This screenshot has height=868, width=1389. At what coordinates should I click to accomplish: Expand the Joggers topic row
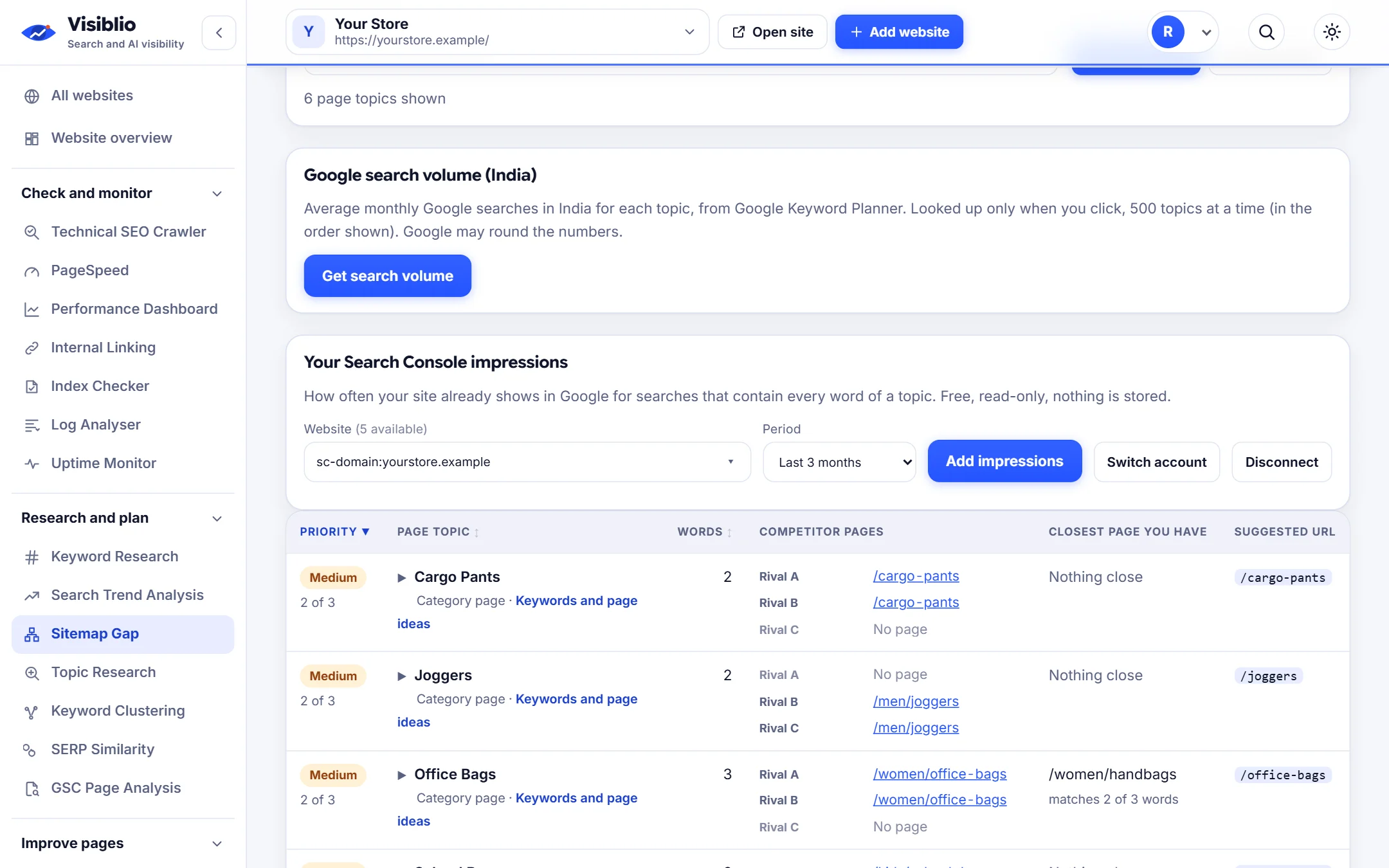coord(402,676)
